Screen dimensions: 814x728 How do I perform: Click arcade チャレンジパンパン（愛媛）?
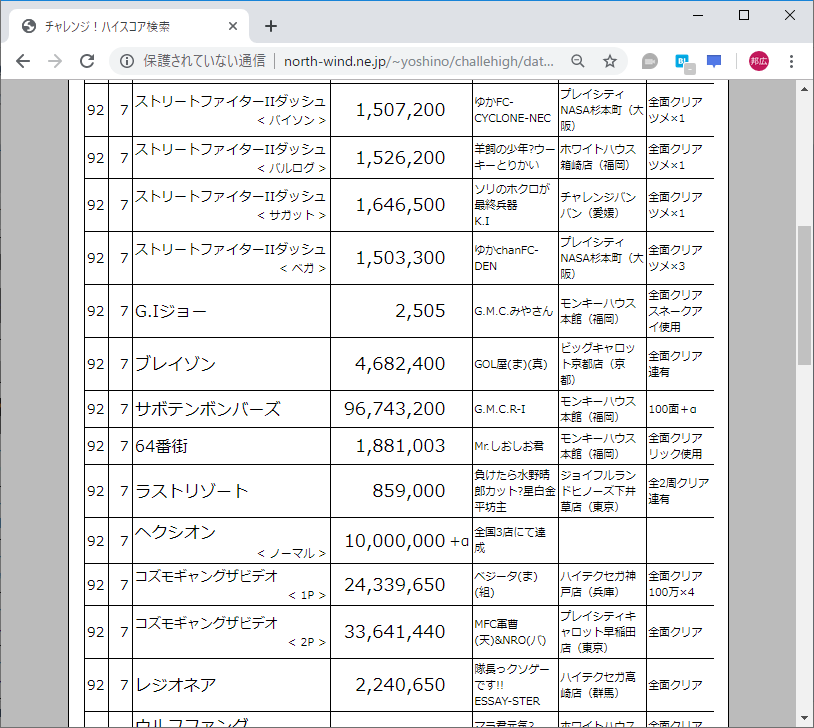click(x=598, y=205)
